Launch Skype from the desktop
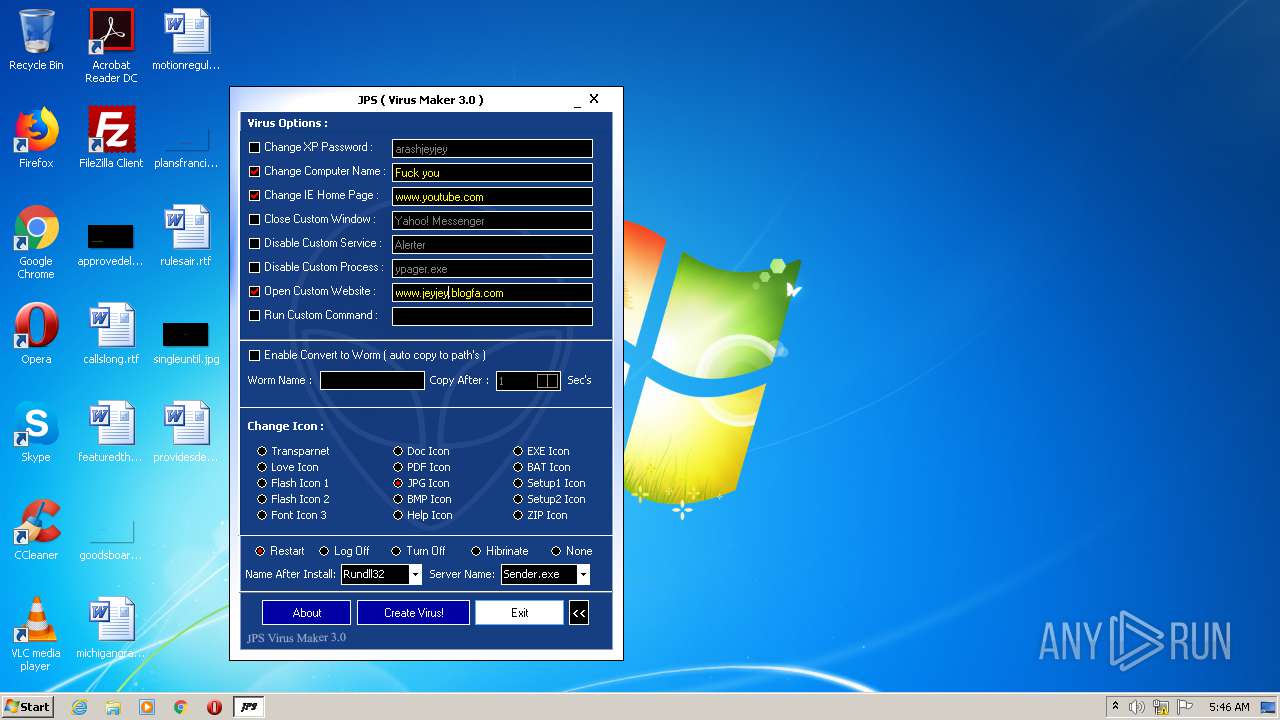This screenshot has width=1280, height=720. tap(36, 432)
